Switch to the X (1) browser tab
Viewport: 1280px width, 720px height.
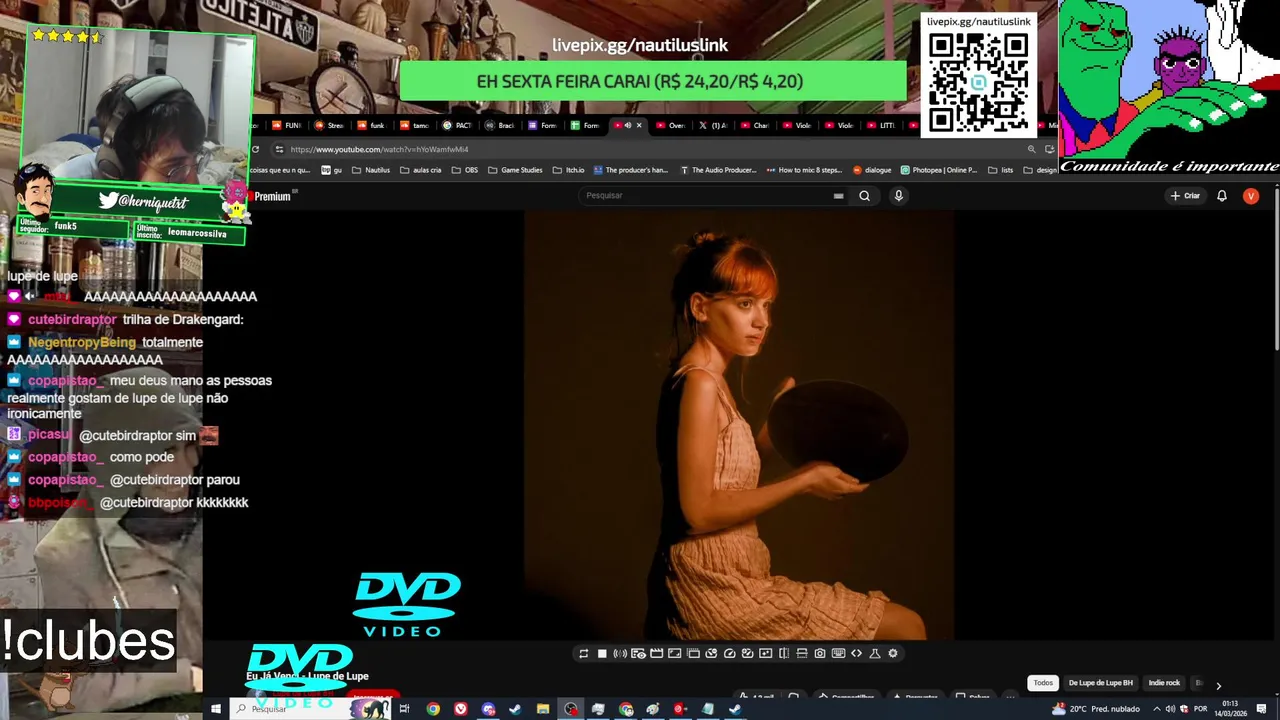(712, 126)
